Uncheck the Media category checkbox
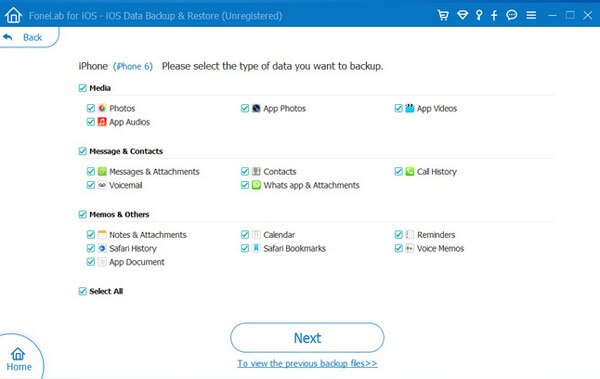Viewport: 600px width, 379px height. pyautogui.click(x=82, y=88)
